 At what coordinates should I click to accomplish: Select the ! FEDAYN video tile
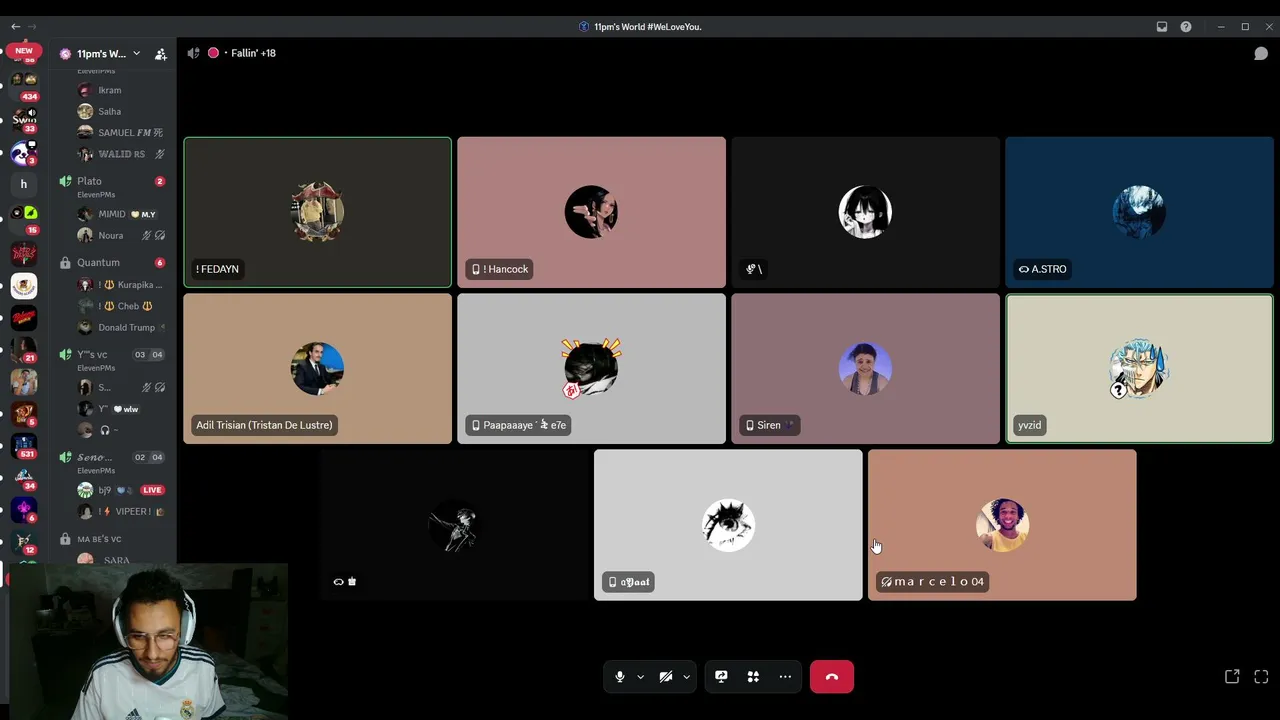(317, 212)
